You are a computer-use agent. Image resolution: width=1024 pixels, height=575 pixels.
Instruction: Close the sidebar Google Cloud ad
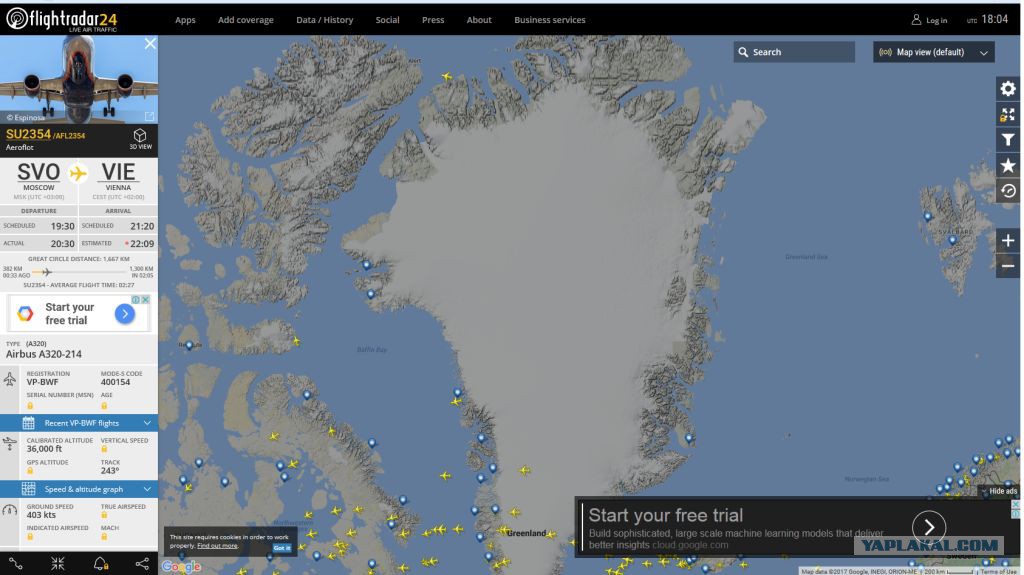pyautogui.click(x=146, y=299)
